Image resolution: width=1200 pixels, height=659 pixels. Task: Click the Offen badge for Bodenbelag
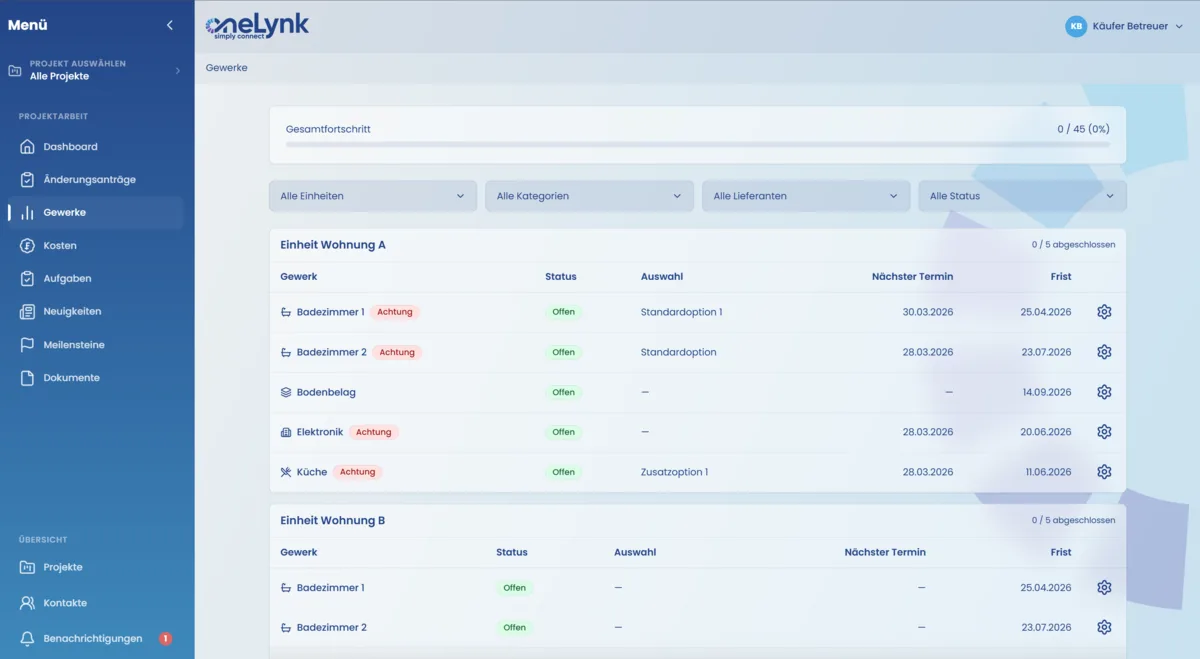pyautogui.click(x=563, y=392)
